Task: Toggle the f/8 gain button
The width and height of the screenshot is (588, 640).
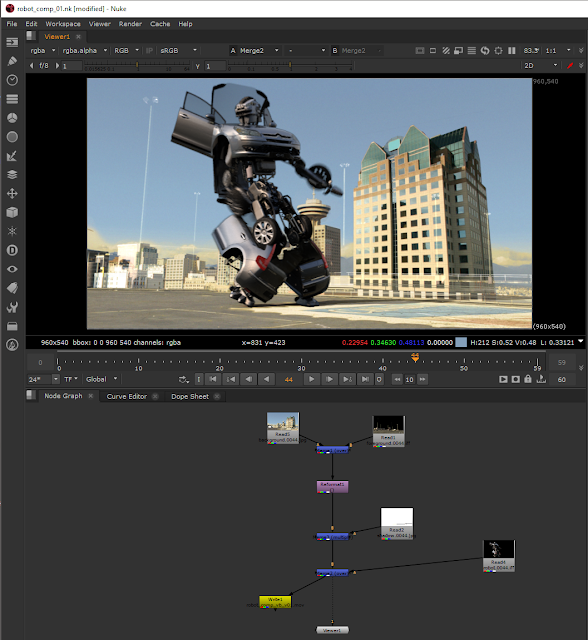Action: coord(44,65)
